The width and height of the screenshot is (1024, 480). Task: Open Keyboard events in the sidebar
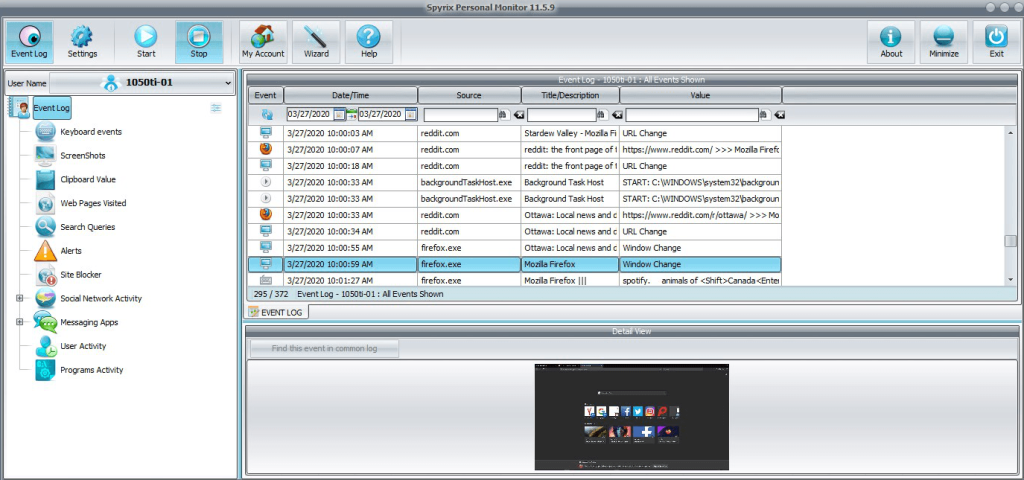pos(91,132)
